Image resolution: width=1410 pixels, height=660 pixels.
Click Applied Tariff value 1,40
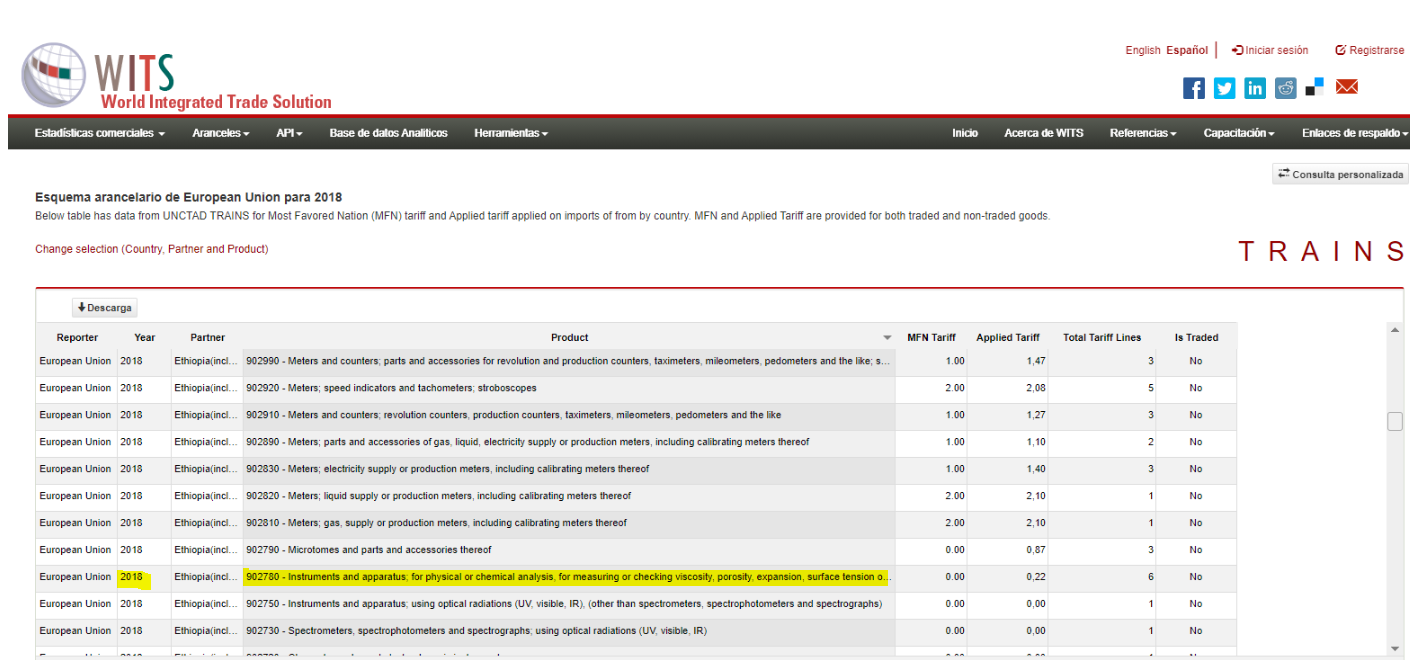(1034, 469)
